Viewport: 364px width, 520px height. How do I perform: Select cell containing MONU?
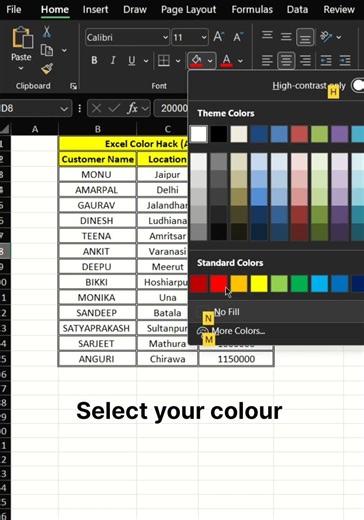pyautogui.click(x=97, y=174)
